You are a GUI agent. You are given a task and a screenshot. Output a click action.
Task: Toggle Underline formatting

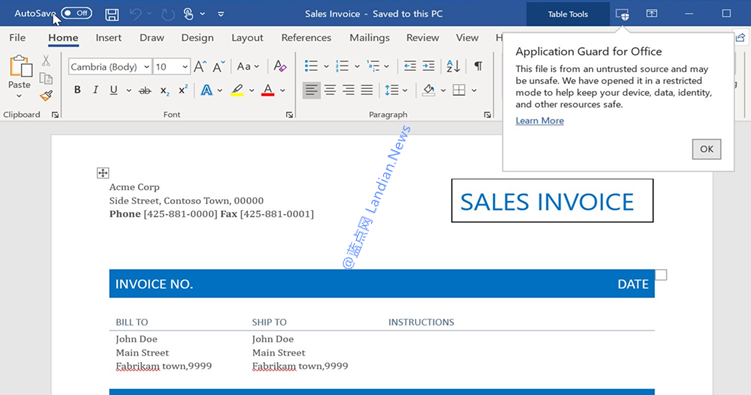pyautogui.click(x=114, y=90)
